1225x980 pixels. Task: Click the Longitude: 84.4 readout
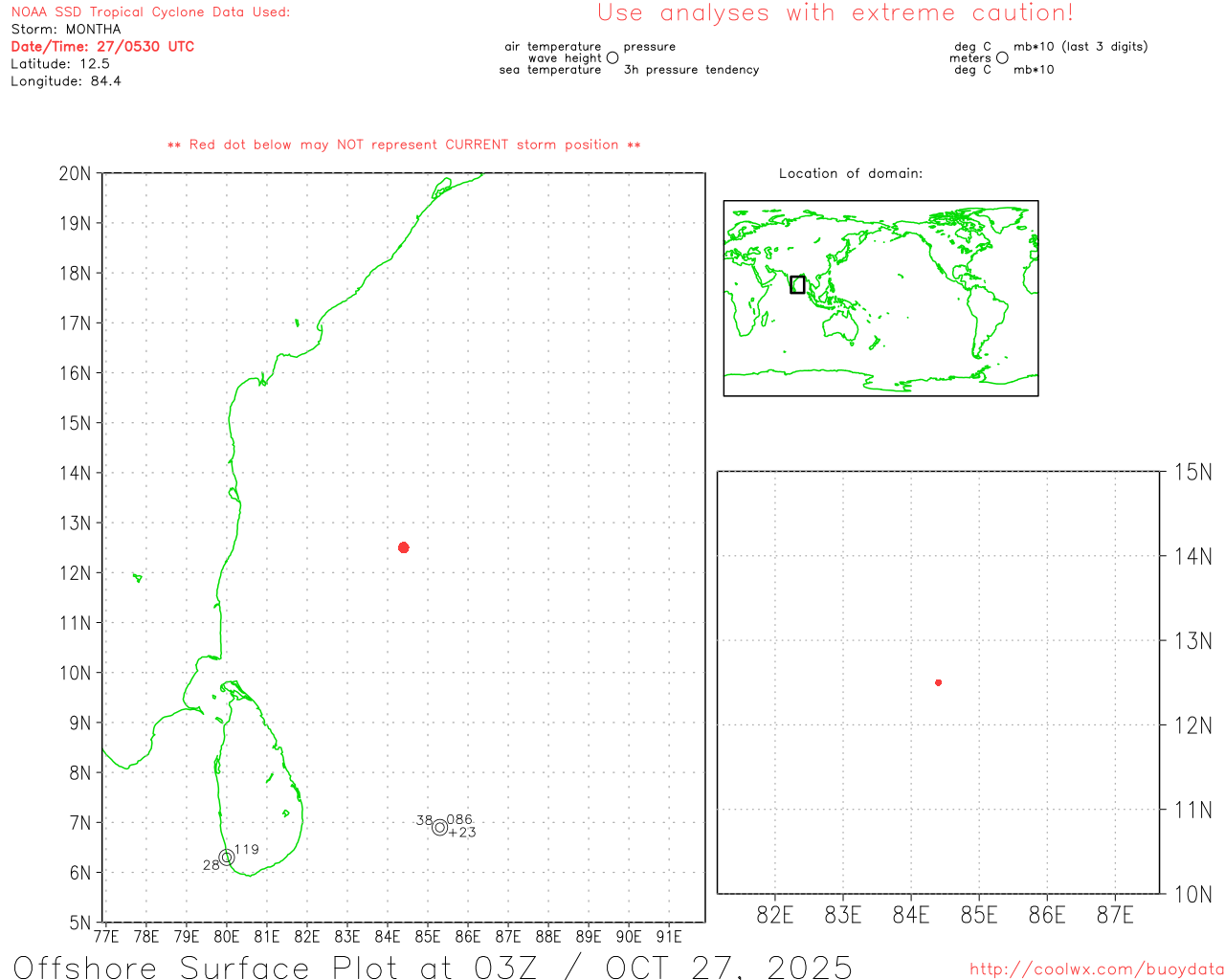coord(66,81)
